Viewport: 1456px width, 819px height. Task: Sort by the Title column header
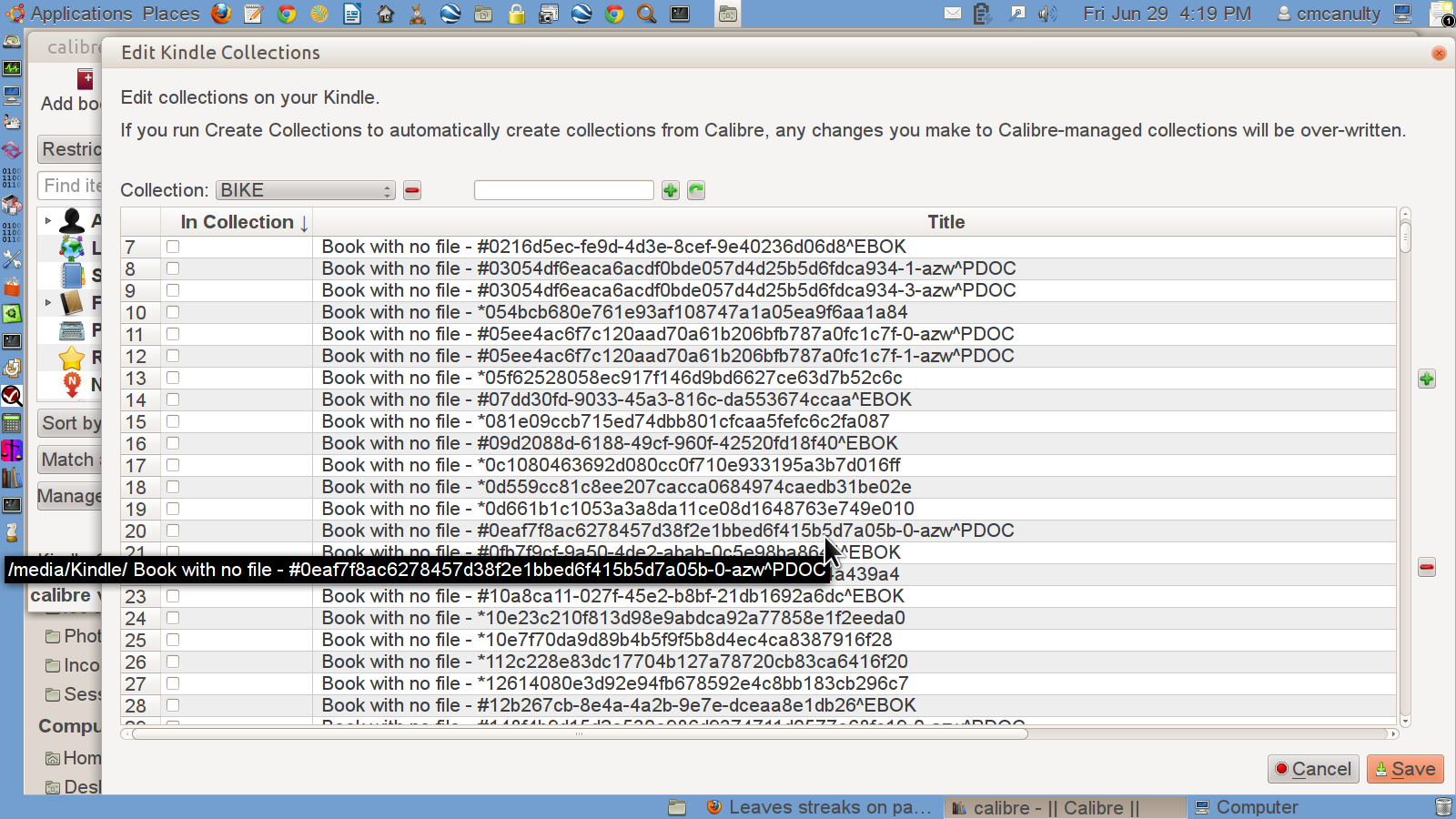854,222
